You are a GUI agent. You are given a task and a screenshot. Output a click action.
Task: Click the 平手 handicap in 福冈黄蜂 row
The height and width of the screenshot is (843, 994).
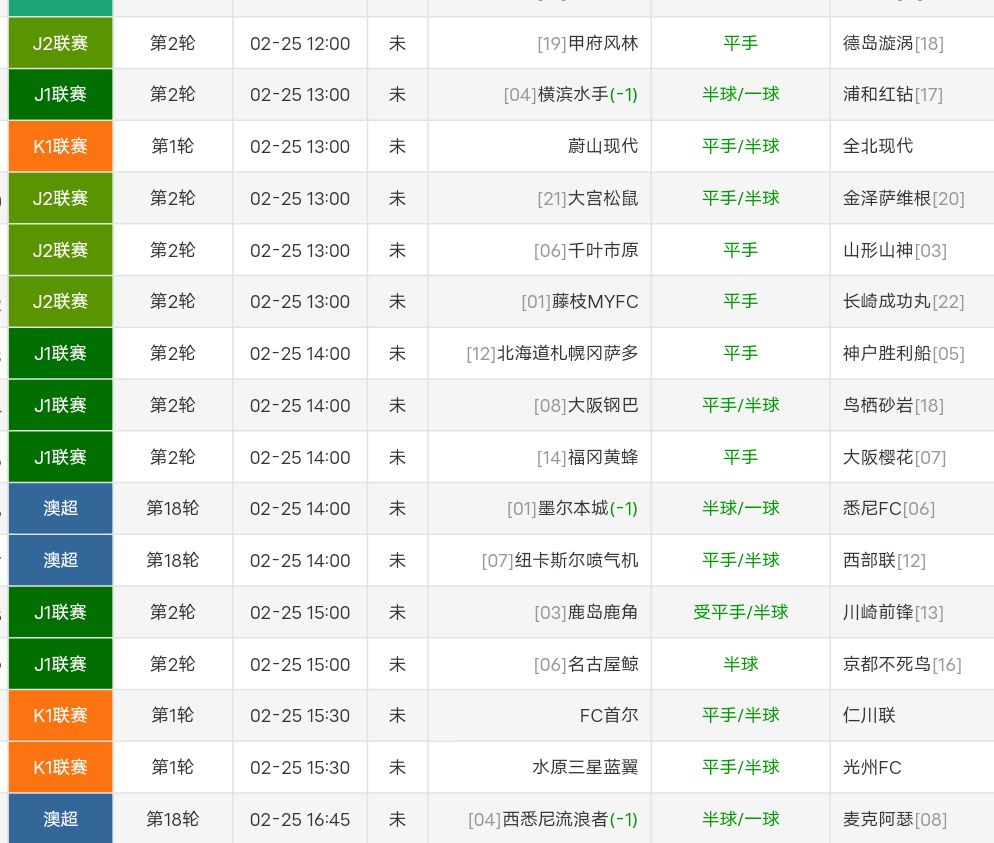point(740,457)
